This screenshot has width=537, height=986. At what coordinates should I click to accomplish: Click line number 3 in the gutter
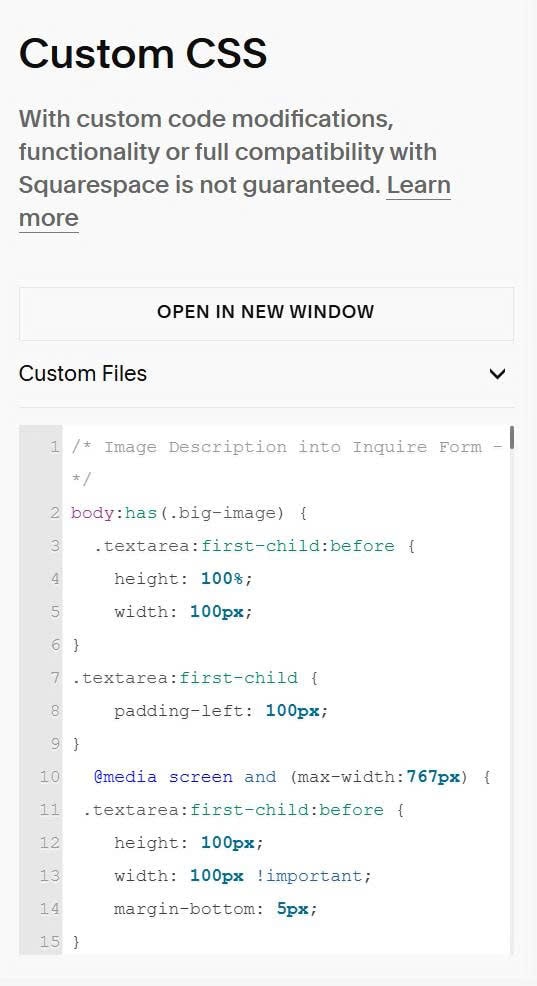(x=55, y=546)
